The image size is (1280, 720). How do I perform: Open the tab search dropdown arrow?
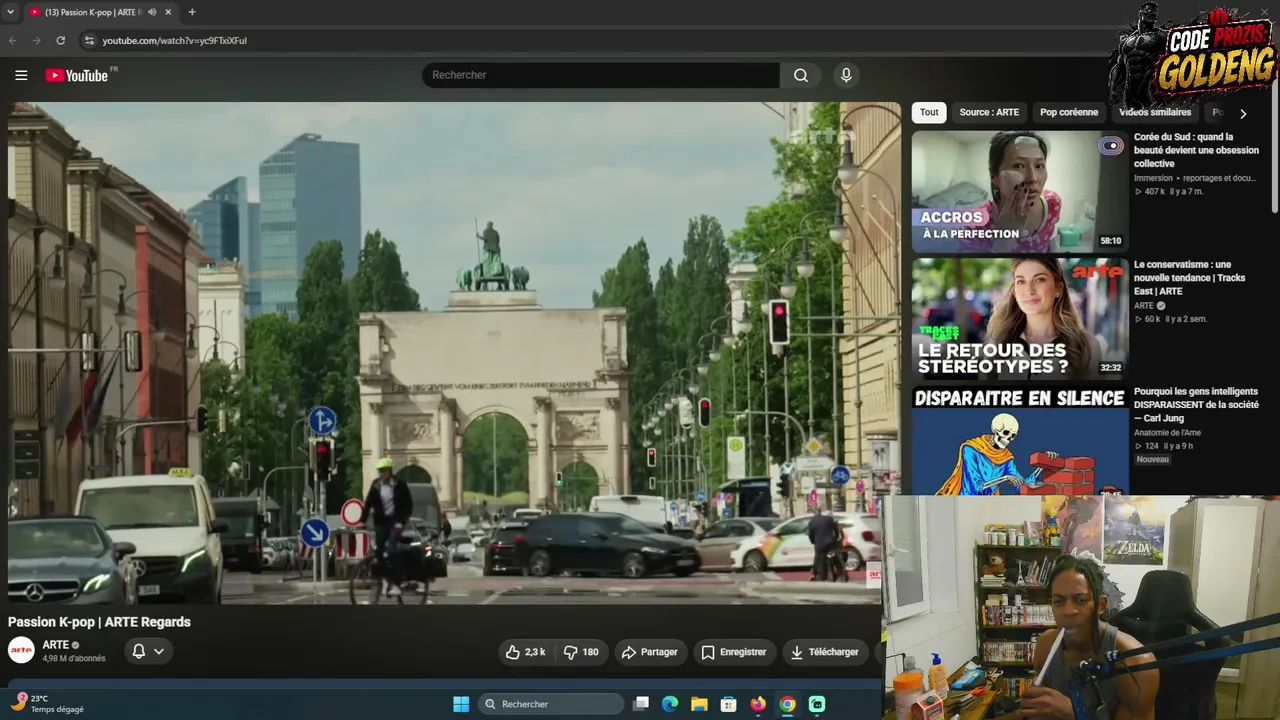pyautogui.click(x=12, y=12)
